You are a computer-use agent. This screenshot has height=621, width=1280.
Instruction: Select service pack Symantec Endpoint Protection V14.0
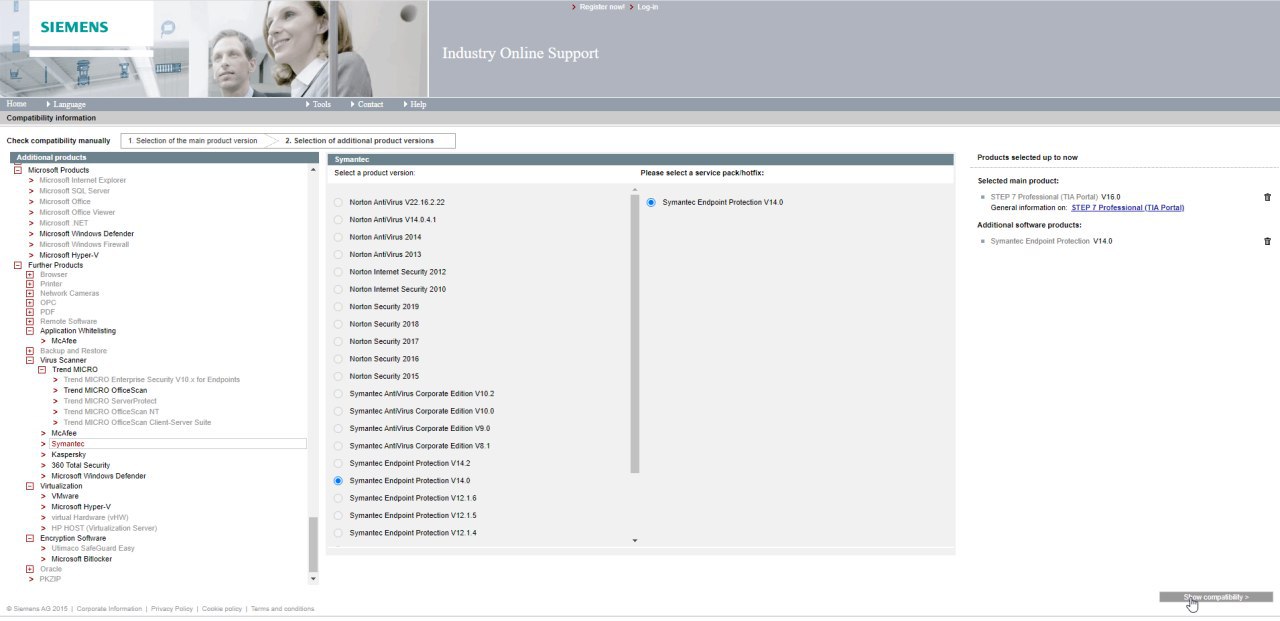(x=651, y=202)
